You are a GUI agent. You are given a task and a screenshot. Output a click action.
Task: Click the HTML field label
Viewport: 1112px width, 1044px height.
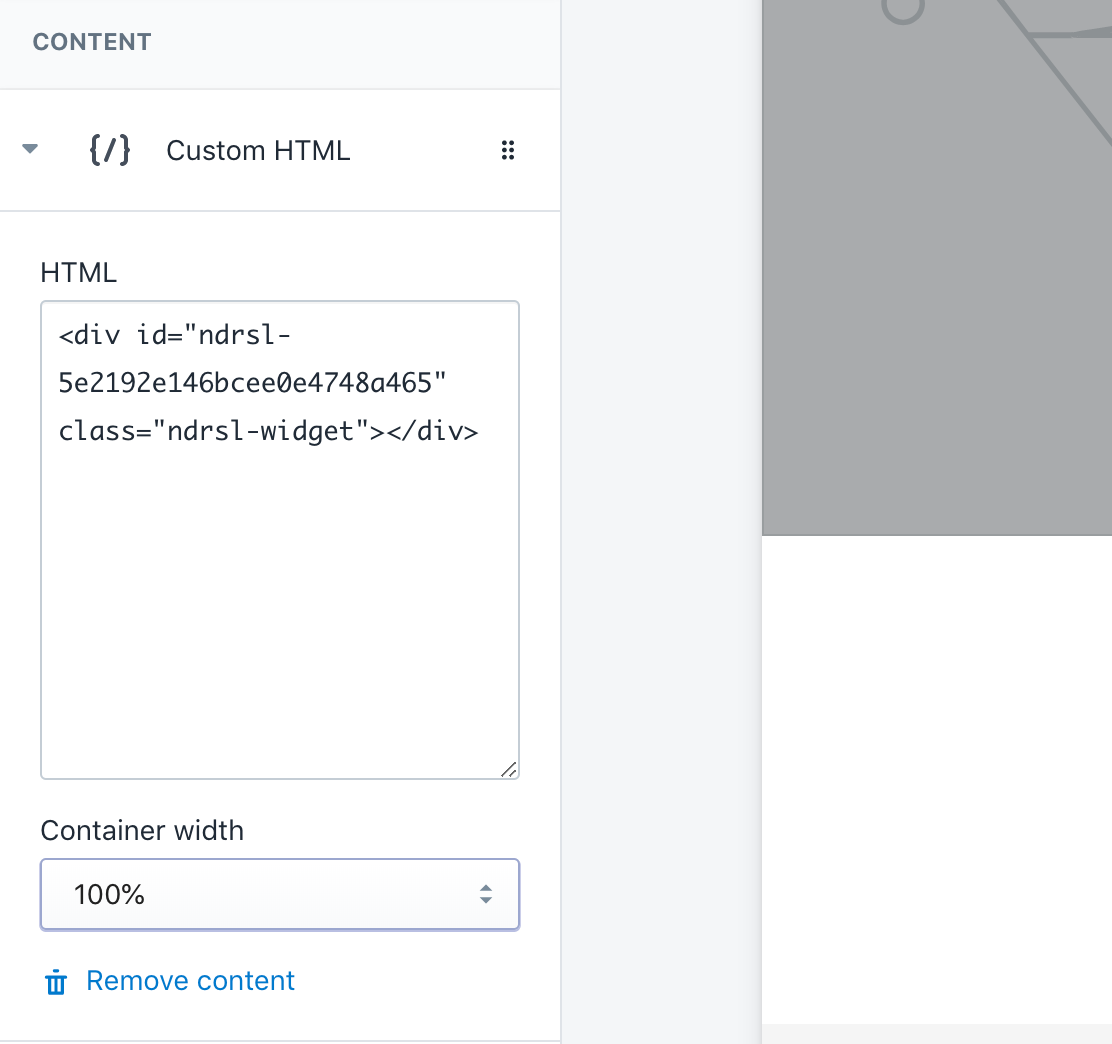click(78, 272)
